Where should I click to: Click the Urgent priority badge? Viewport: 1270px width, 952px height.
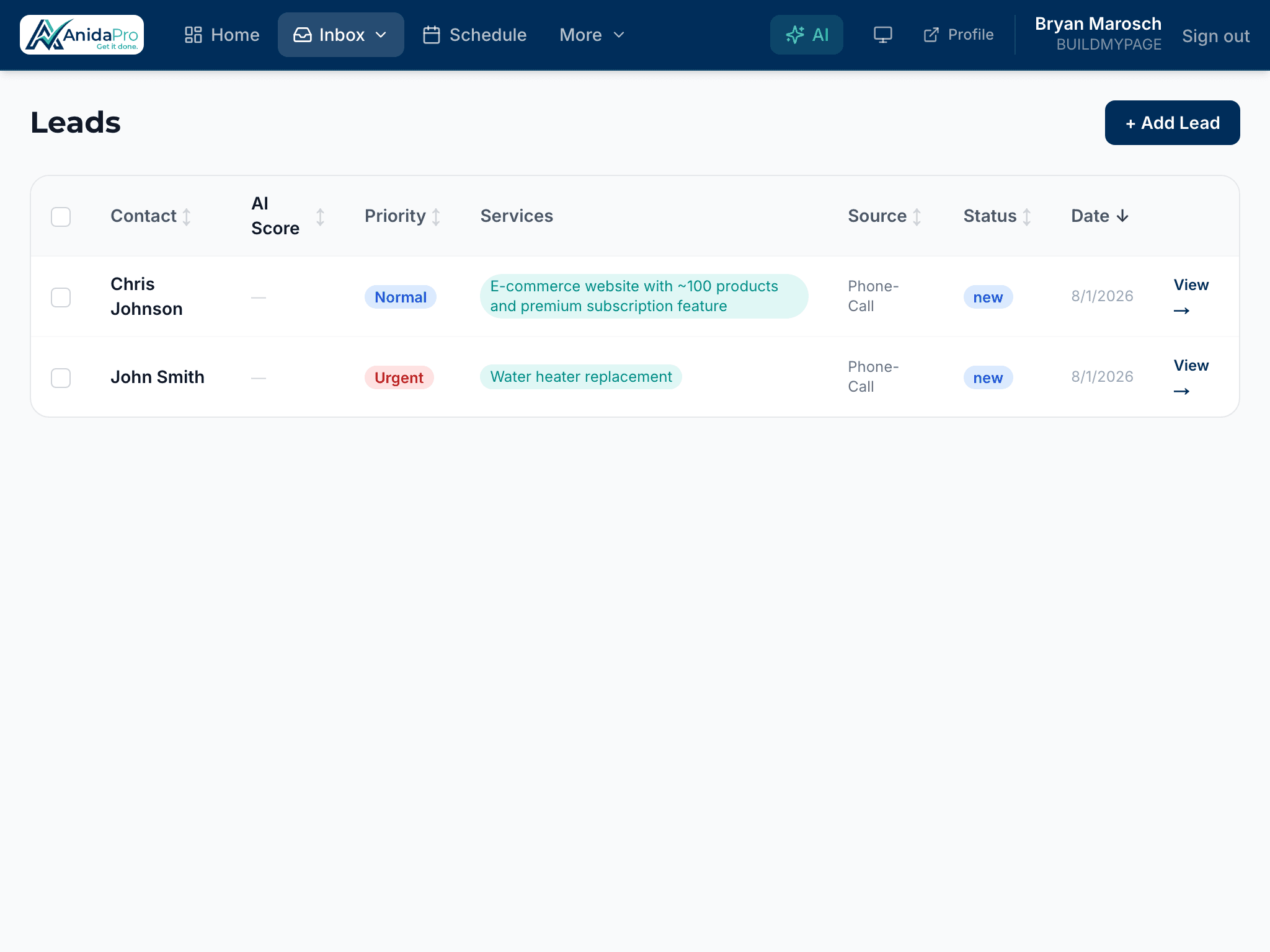[399, 378]
